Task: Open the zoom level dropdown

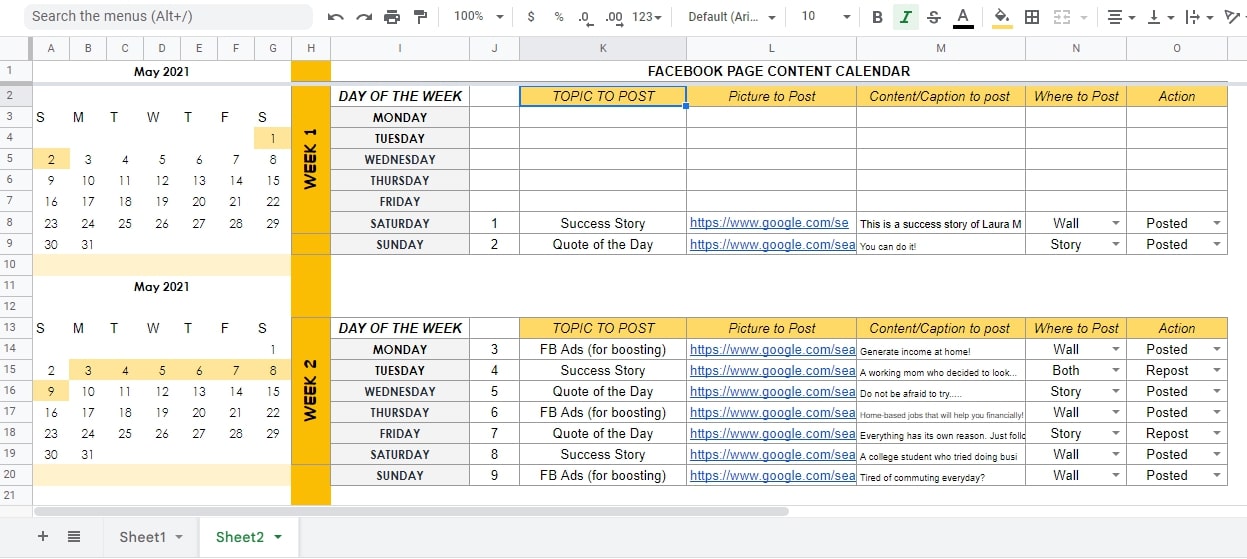Action: pos(476,17)
